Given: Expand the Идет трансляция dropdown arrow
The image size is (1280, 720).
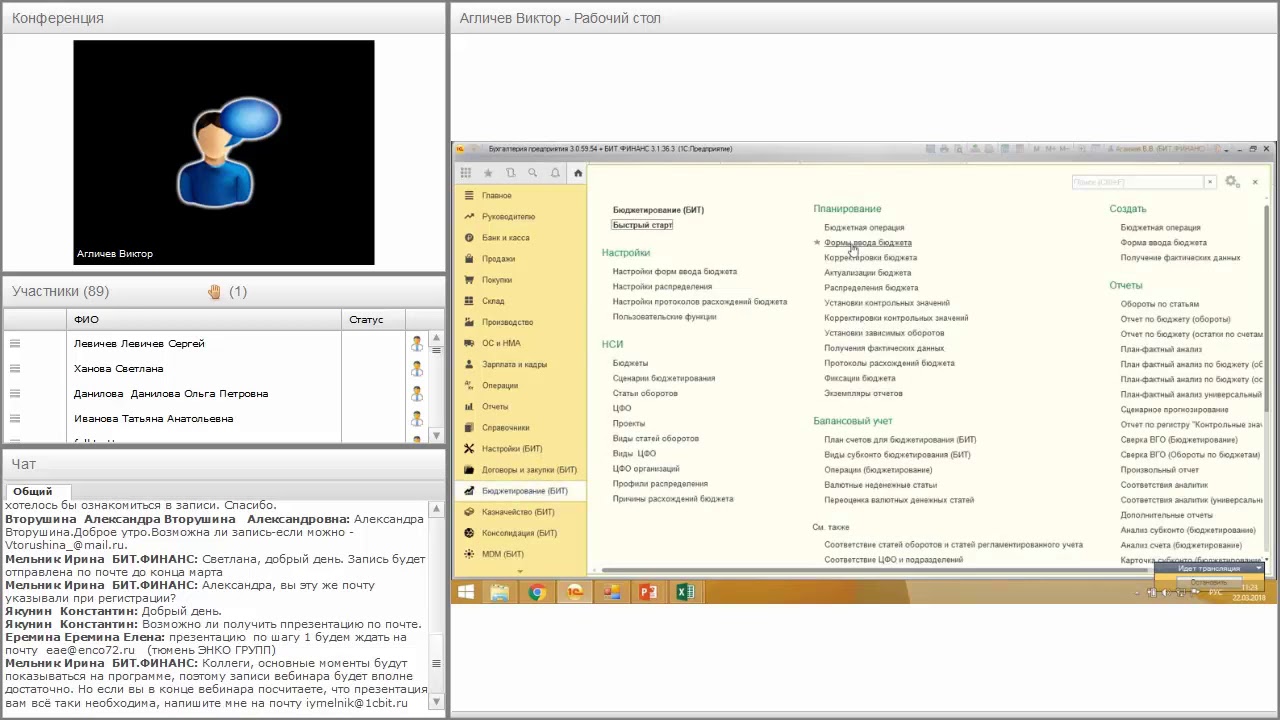Looking at the screenshot, I should point(1259,568).
